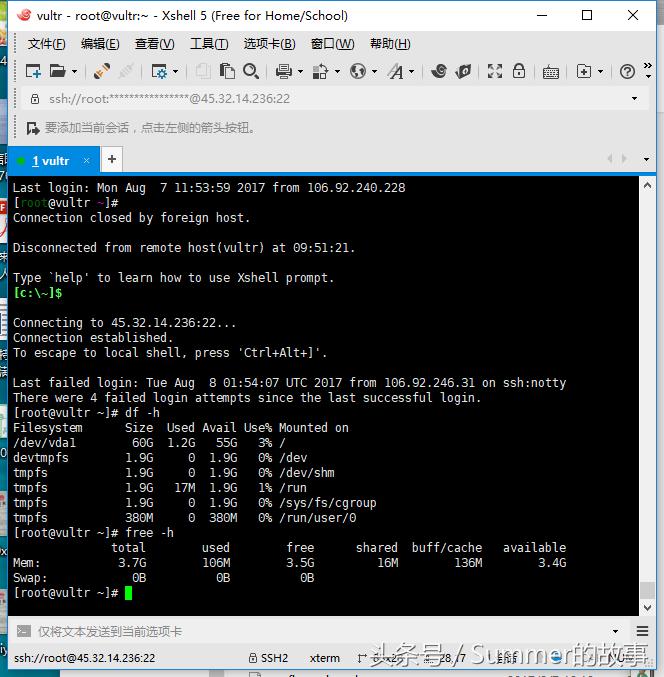The image size is (664, 677).
Task: Expand the Print dropdown arrow
Action: pyautogui.click(x=300, y=71)
